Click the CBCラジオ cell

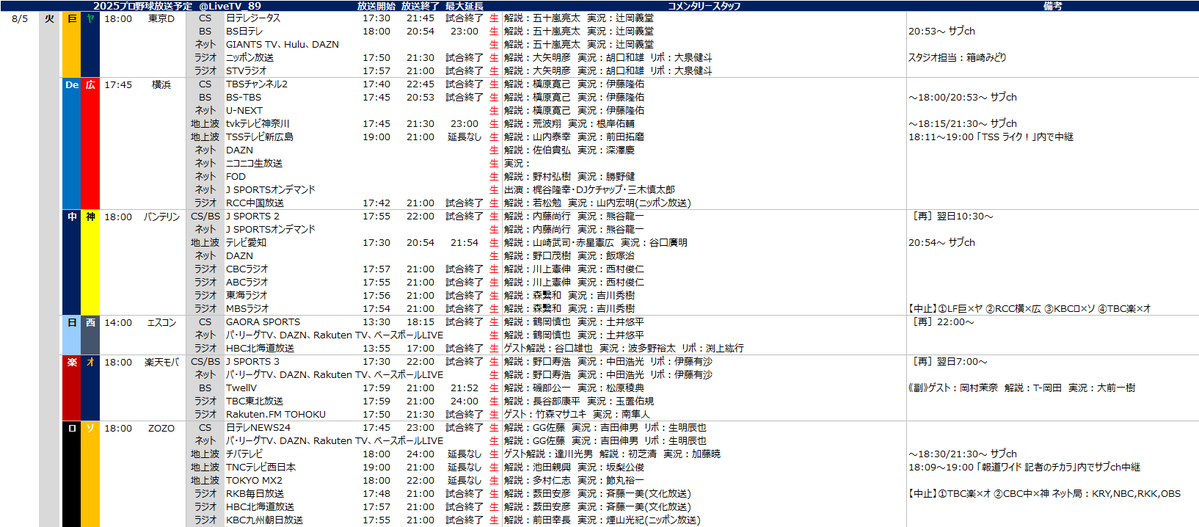click(x=247, y=268)
